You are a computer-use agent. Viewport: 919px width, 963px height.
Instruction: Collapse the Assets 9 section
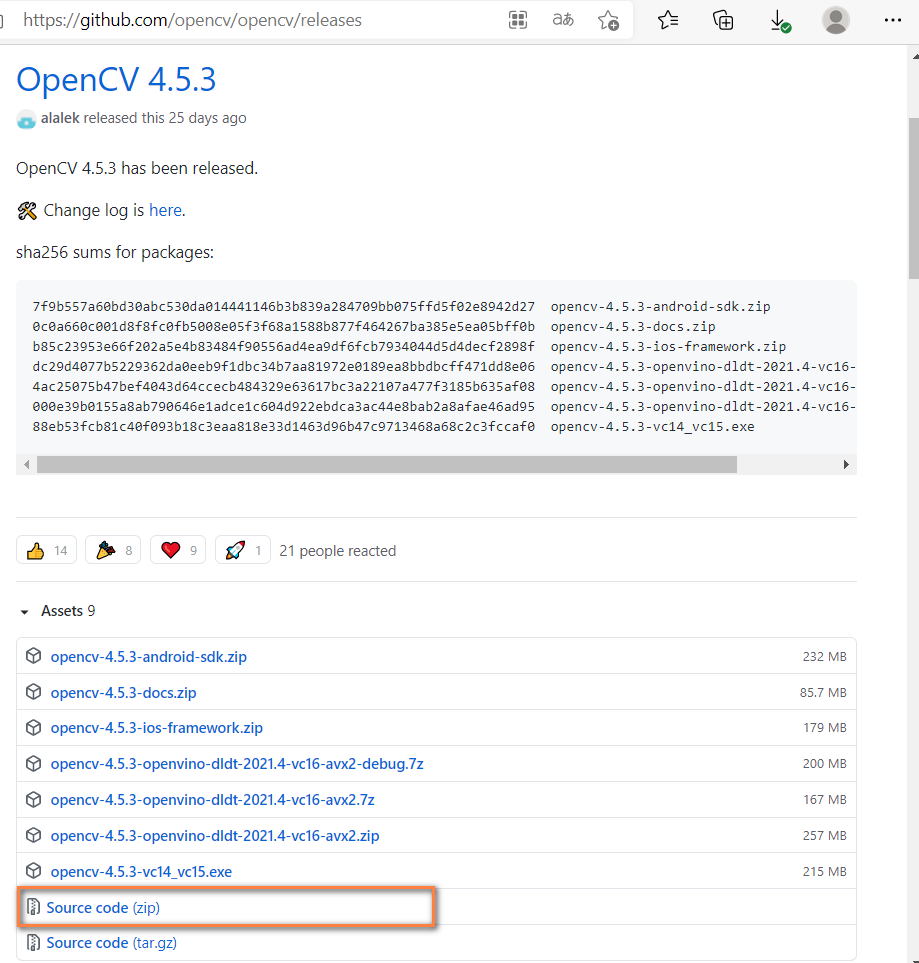click(58, 611)
